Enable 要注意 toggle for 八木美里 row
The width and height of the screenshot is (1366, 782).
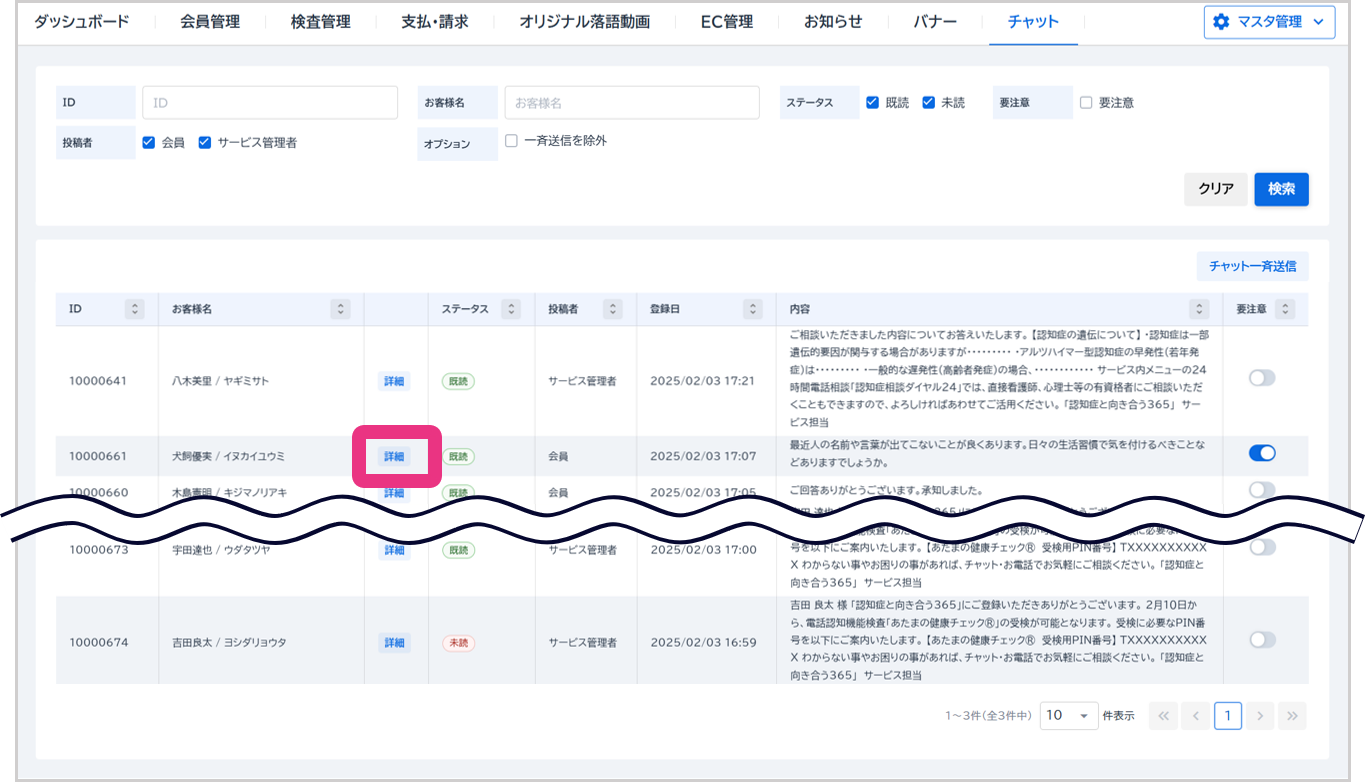[x=1262, y=378]
